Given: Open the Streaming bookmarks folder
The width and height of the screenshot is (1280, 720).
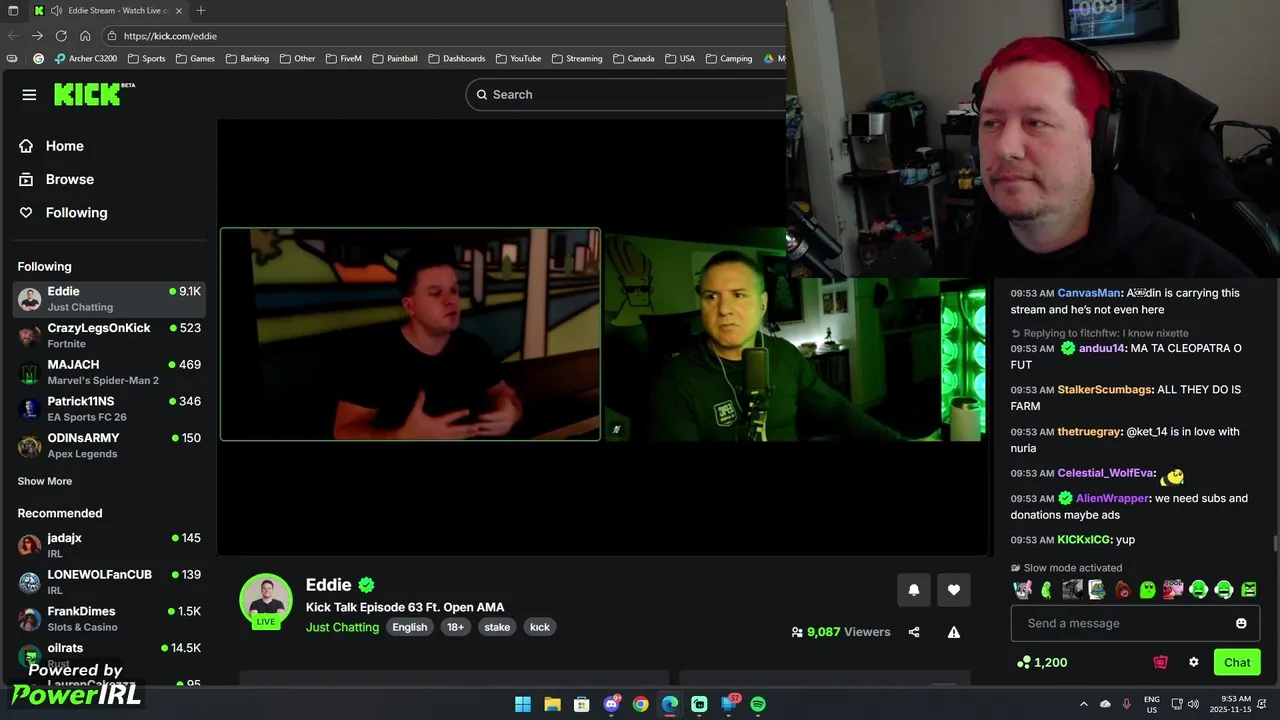Looking at the screenshot, I should (576, 59).
